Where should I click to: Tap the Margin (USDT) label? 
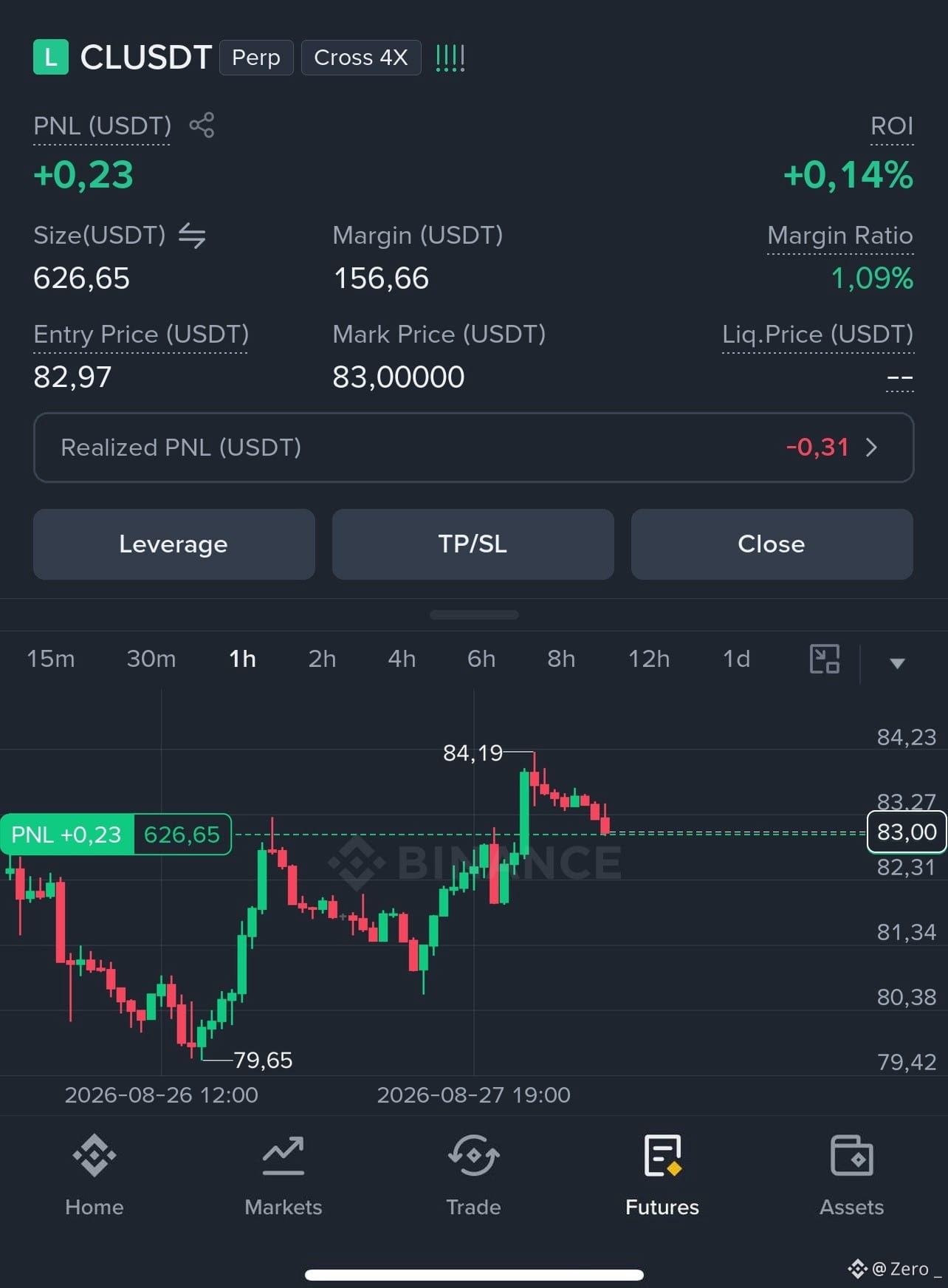(x=418, y=236)
